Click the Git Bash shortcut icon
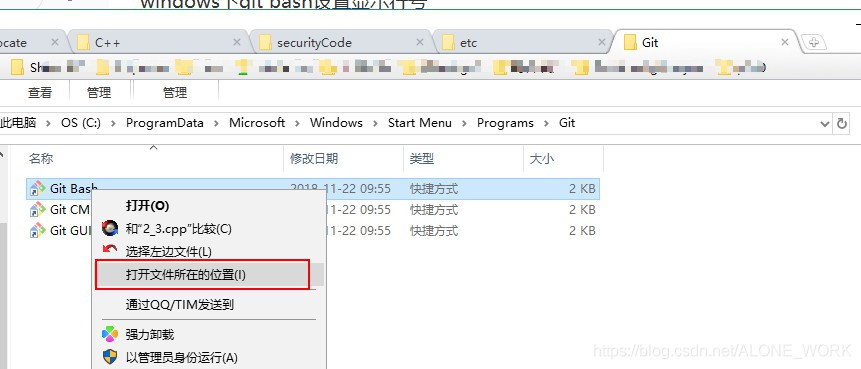Screen dimensions: 861x369 point(37,189)
